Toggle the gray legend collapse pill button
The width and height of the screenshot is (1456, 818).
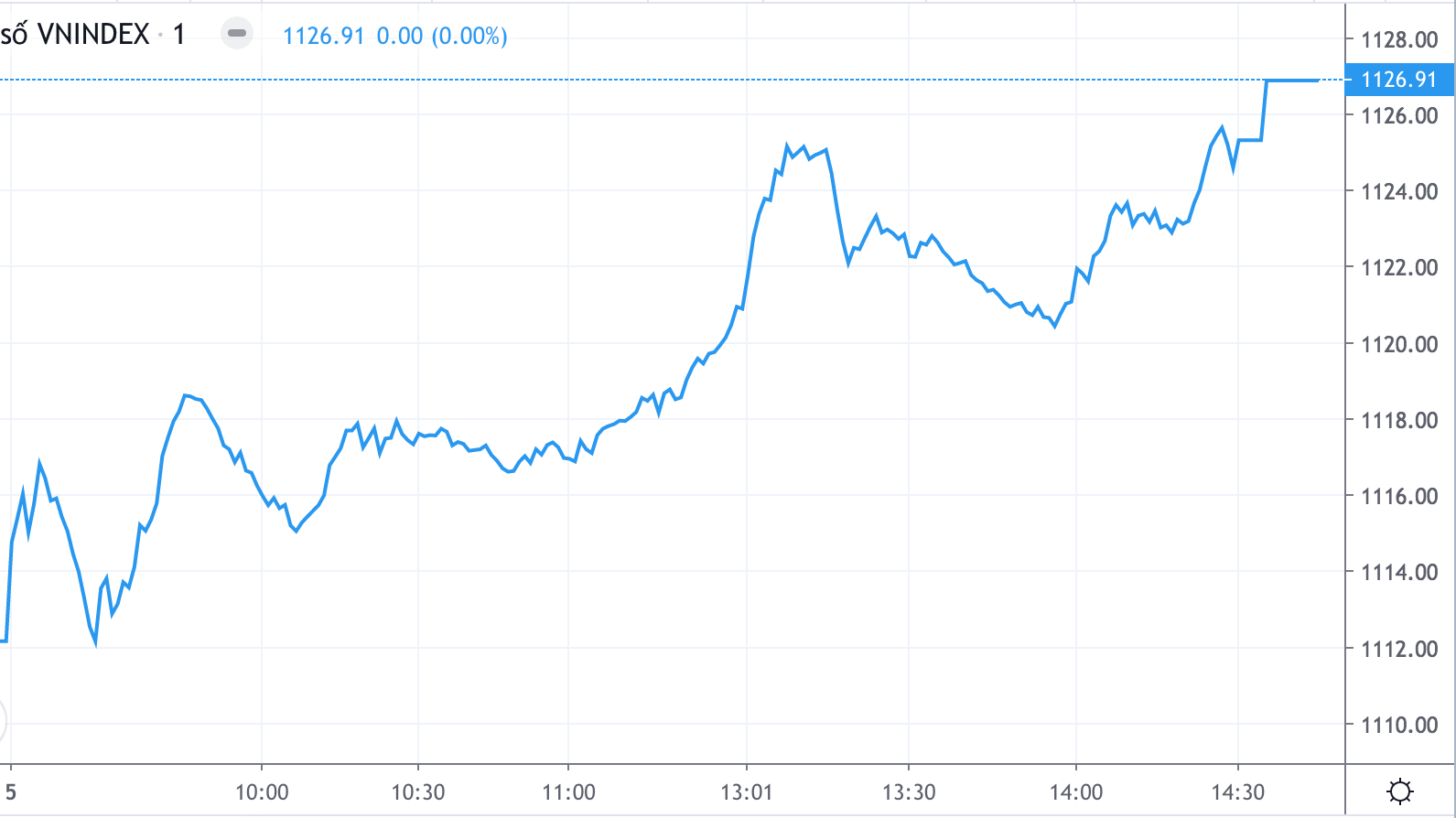point(237,34)
